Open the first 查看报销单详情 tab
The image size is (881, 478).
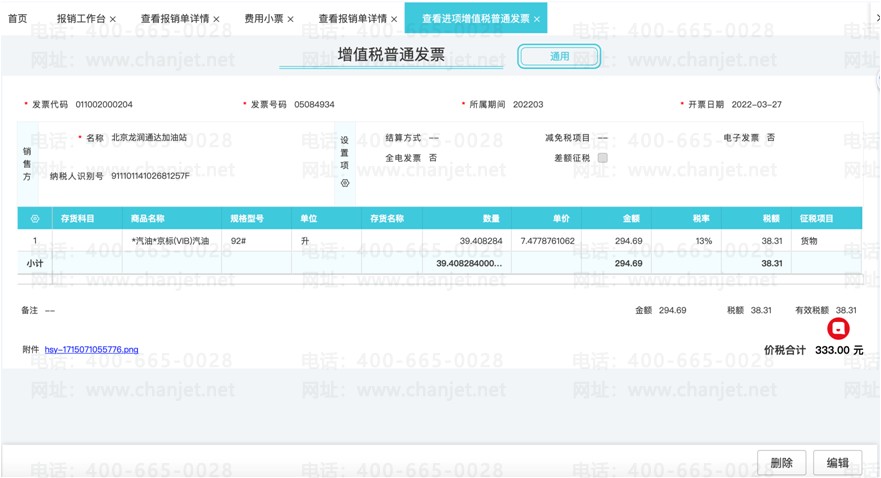(175, 19)
